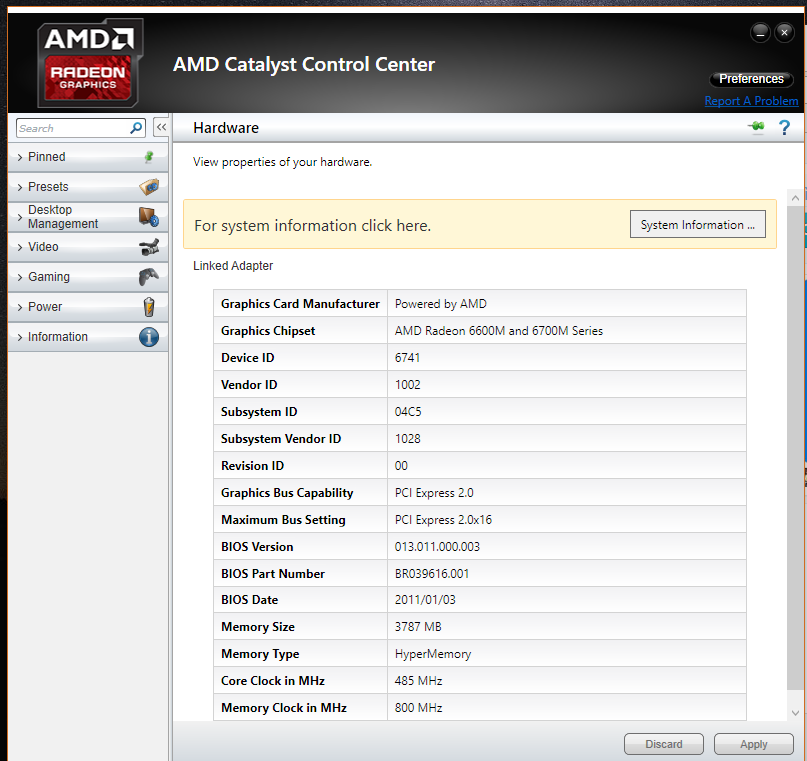Click the Presets camera icon
The height and width of the screenshot is (761, 807).
tap(149, 186)
